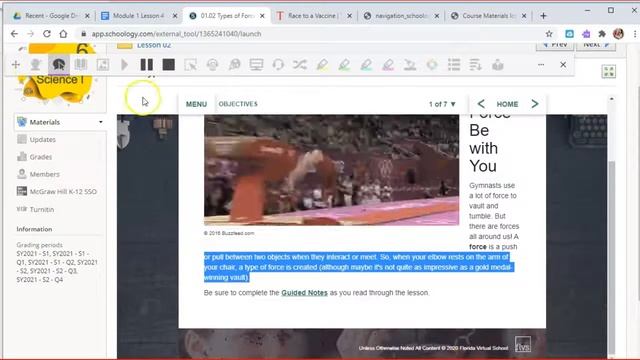640x360 pixels.
Task: Open McGraw Hill K-12 SSO link
Action: tap(63, 191)
